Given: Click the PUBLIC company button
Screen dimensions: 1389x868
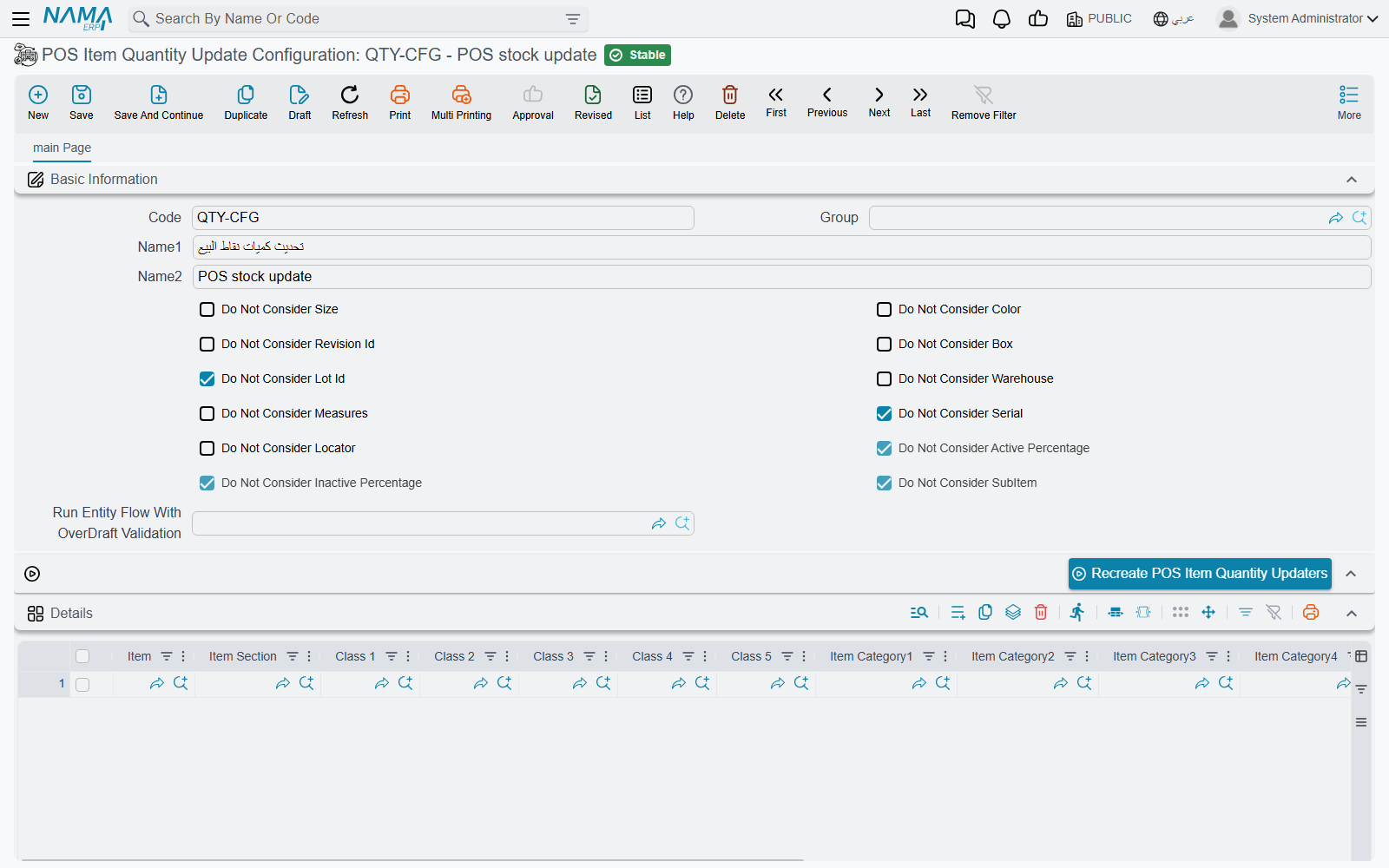Looking at the screenshot, I should (x=1099, y=19).
